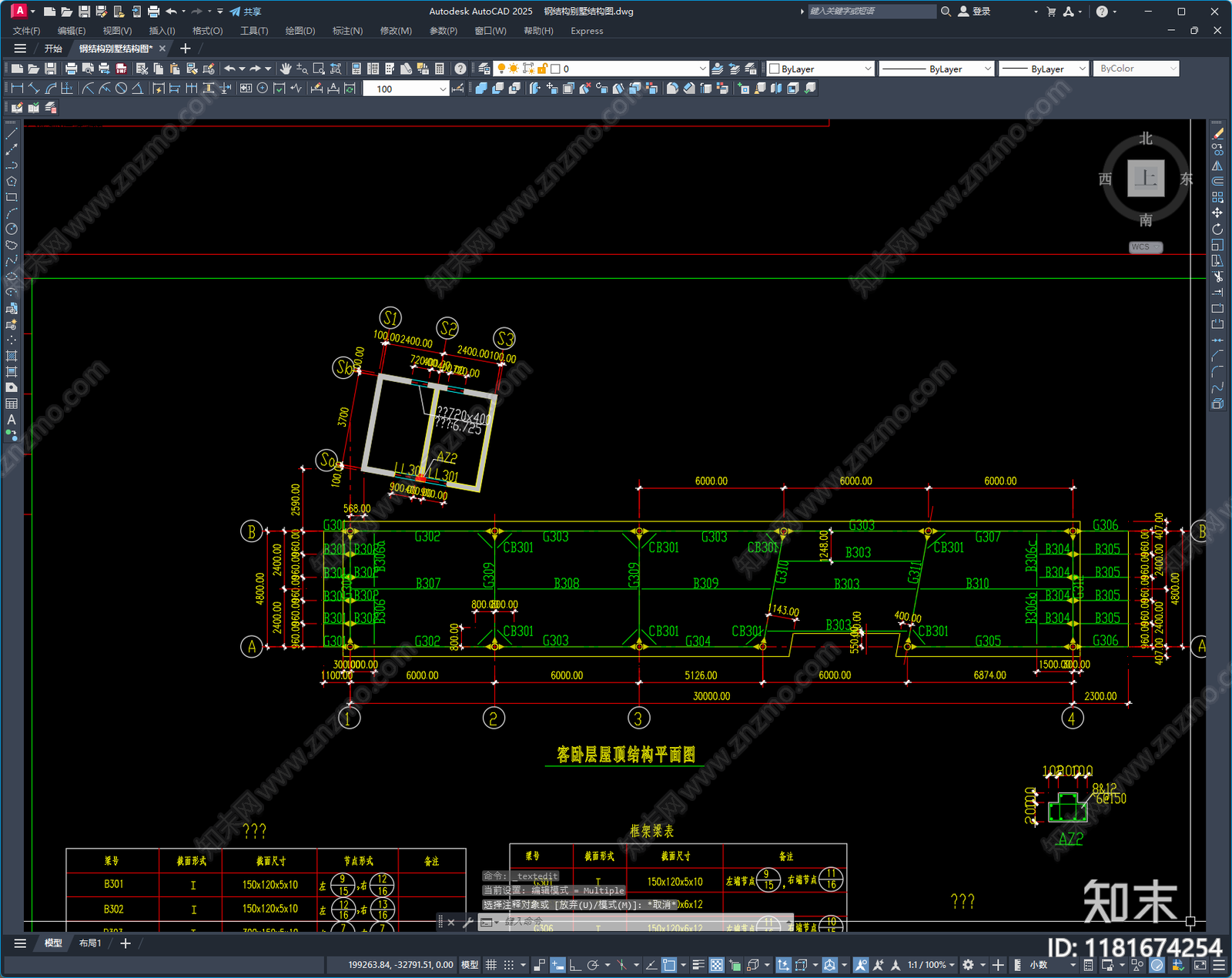1232x978 pixels.
Task: Open the 标注(N) menu
Action: pos(347,31)
